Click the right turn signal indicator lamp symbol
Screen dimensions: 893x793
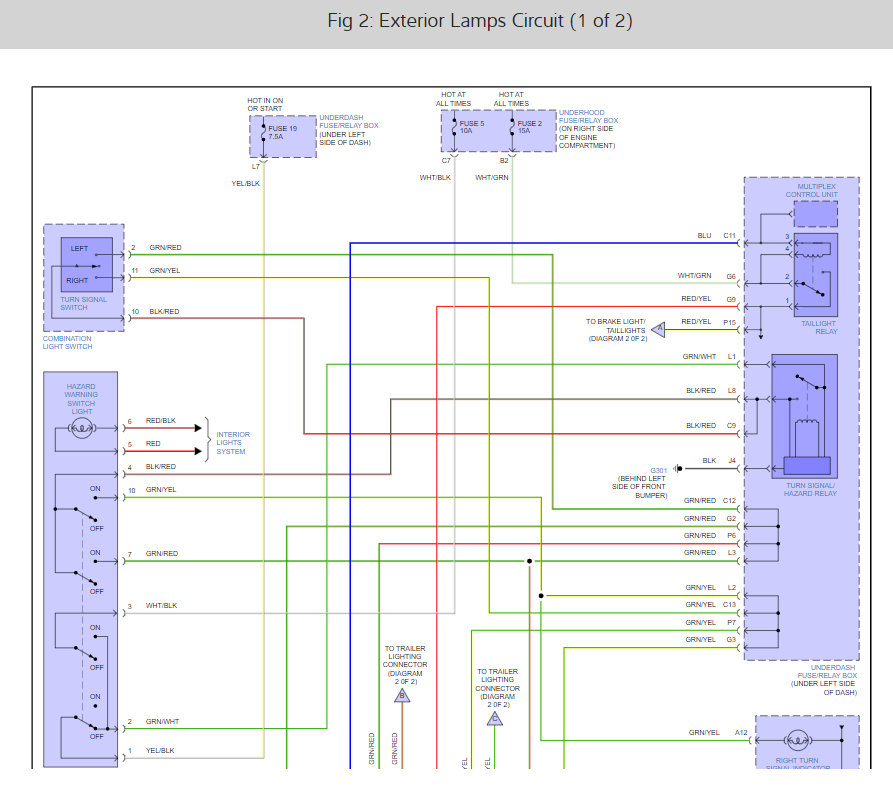797,740
